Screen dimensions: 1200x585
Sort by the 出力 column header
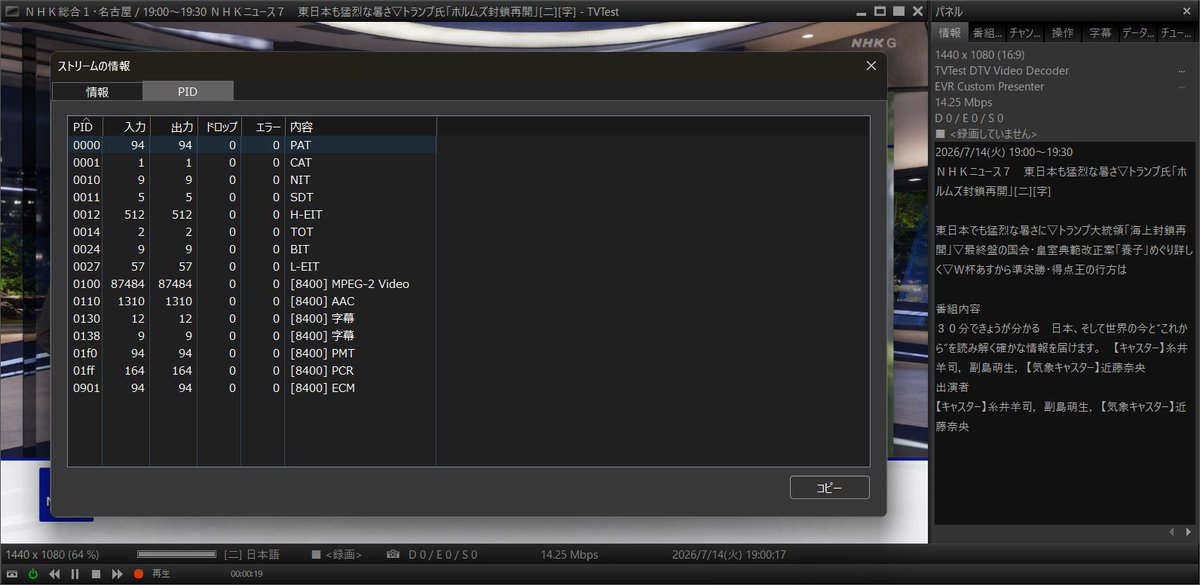173,127
